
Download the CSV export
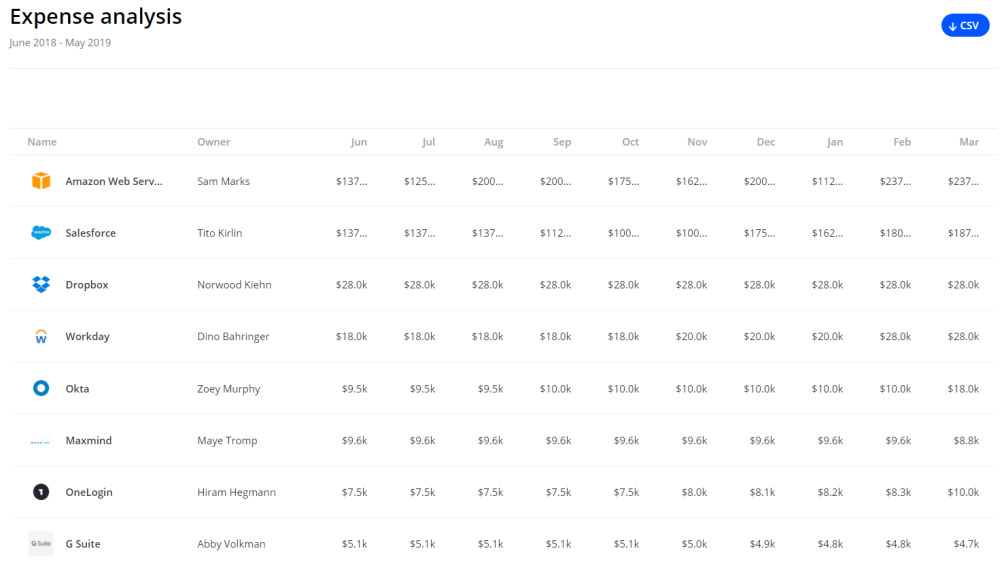(964, 26)
